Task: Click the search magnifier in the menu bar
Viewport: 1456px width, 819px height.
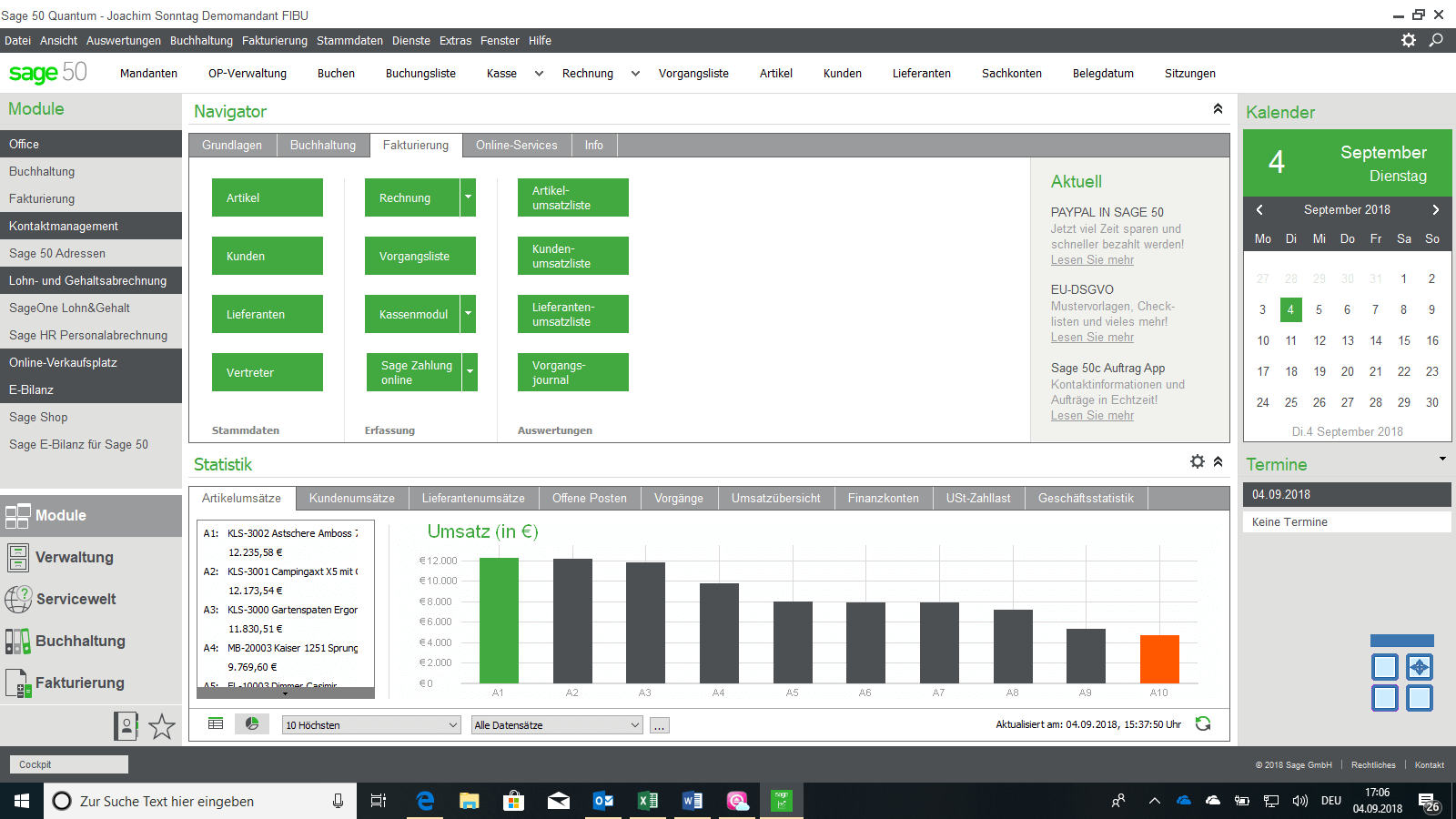Action: coord(1436,40)
